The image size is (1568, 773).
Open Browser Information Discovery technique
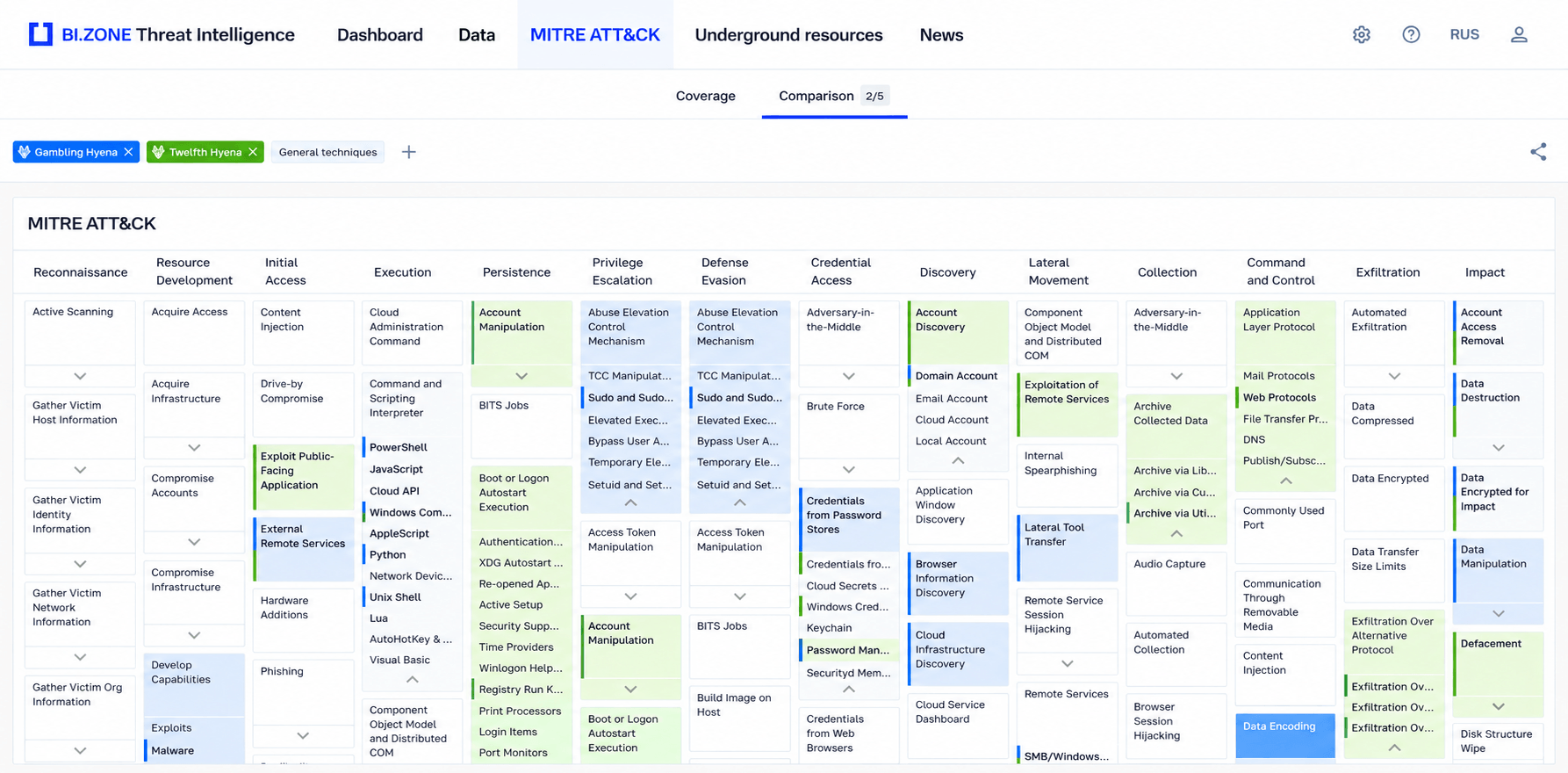pyautogui.click(x=958, y=582)
